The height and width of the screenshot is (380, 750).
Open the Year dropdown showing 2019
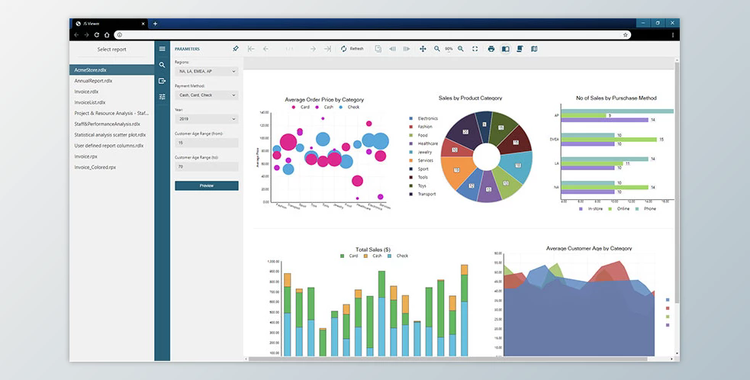pos(207,119)
